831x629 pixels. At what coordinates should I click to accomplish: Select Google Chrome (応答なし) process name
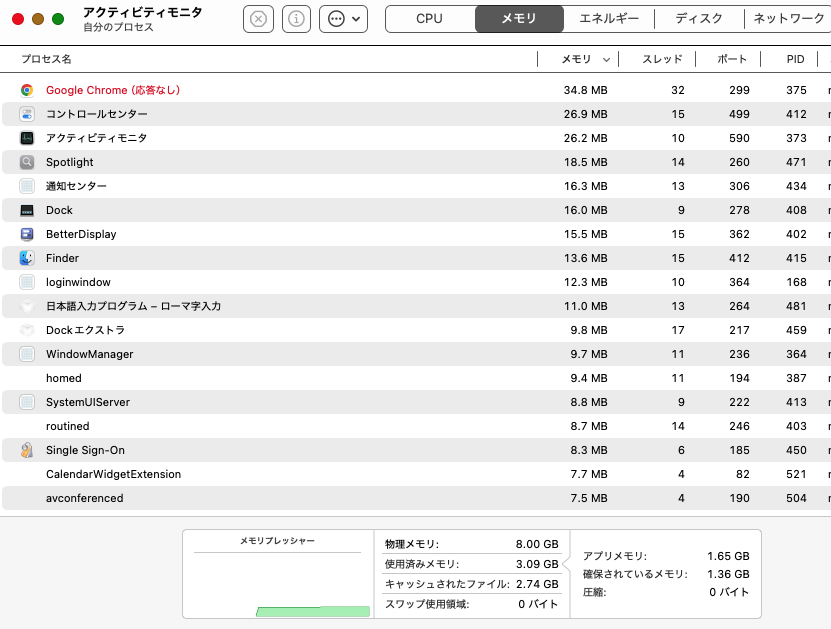pos(113,90)
